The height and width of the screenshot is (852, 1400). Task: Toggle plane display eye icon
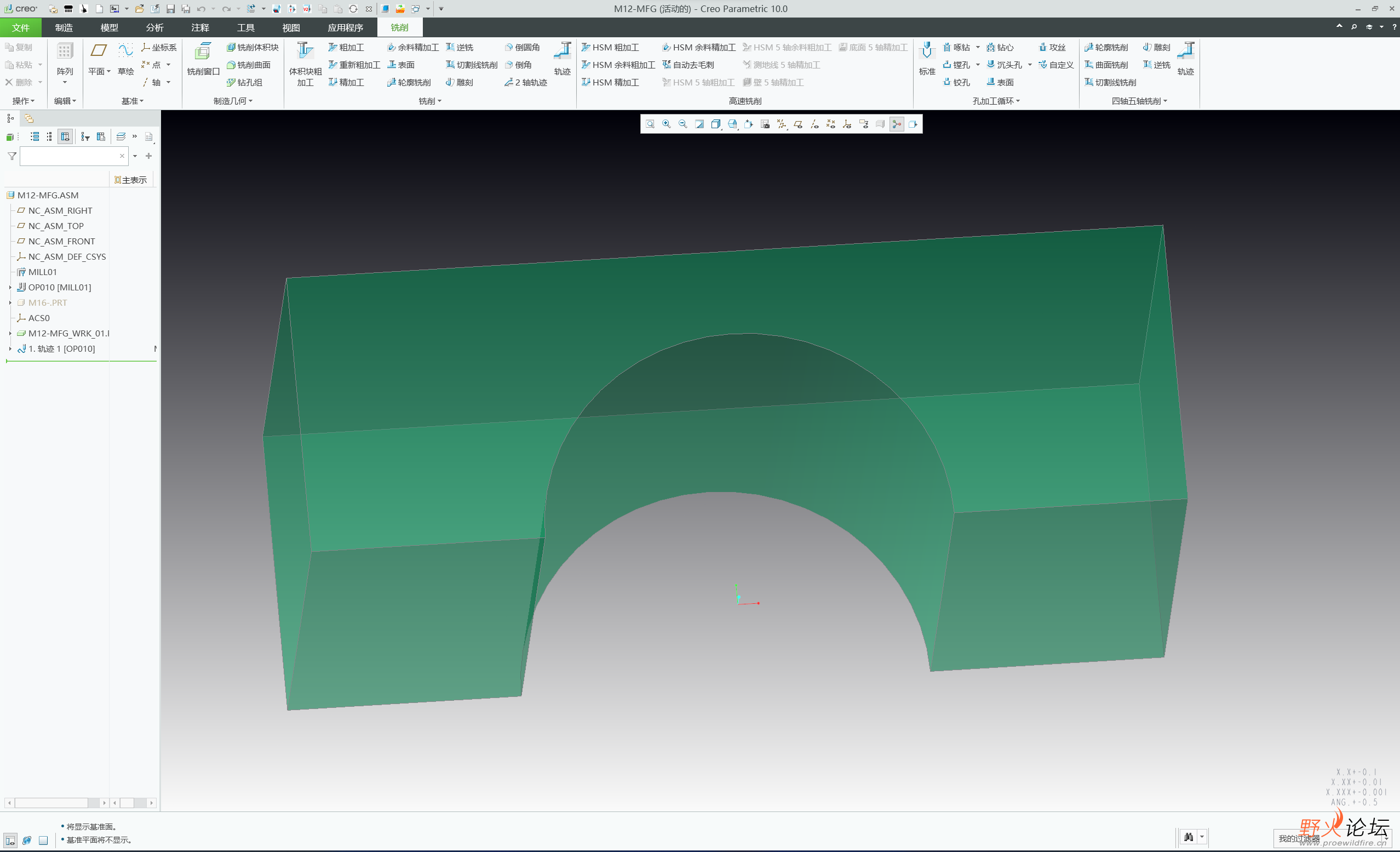(x=798, y=124)
